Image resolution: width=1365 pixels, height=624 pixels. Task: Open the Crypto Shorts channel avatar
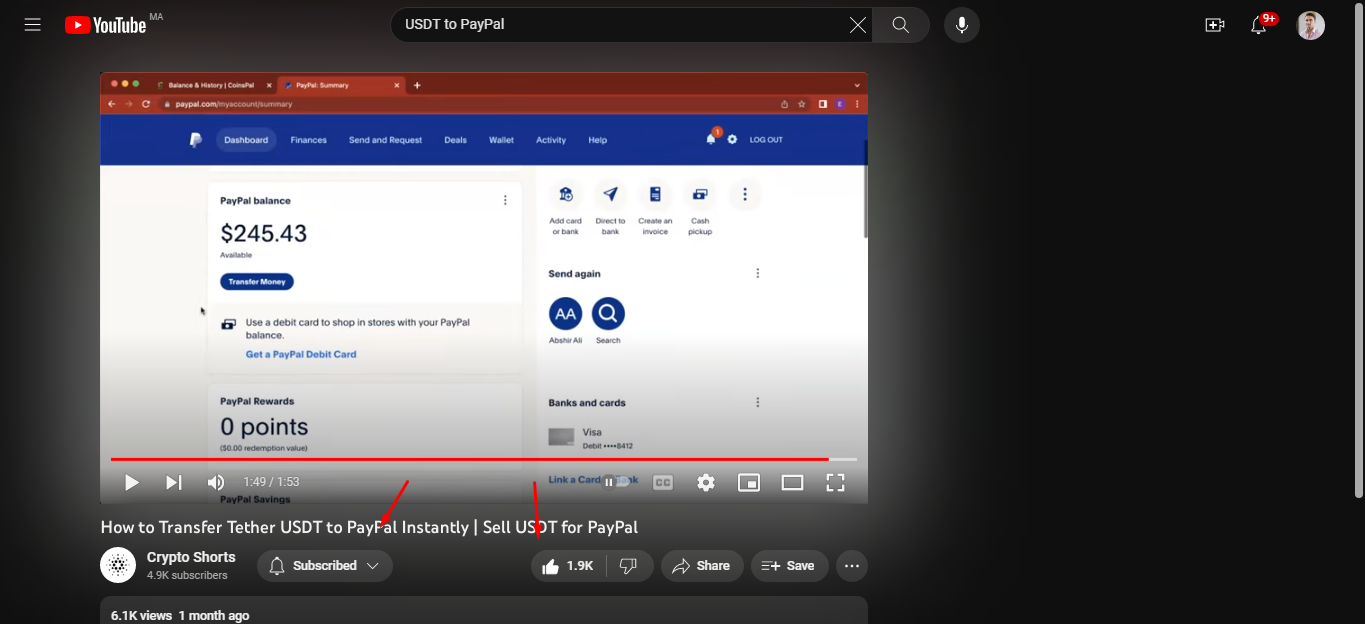point(118,565)
